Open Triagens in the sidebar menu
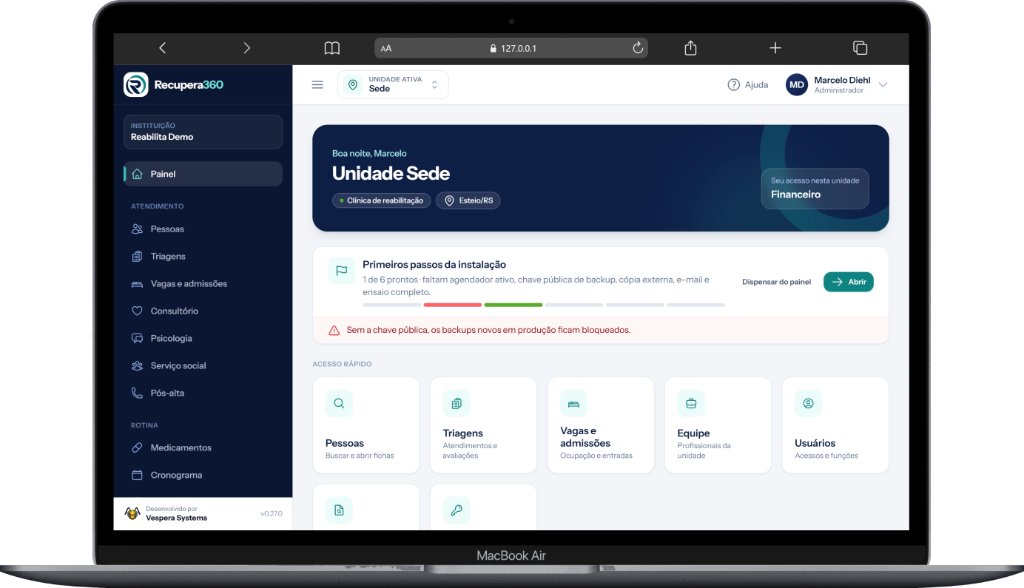Viewport: 1024px width, 588px height. [x=203, y=256]
